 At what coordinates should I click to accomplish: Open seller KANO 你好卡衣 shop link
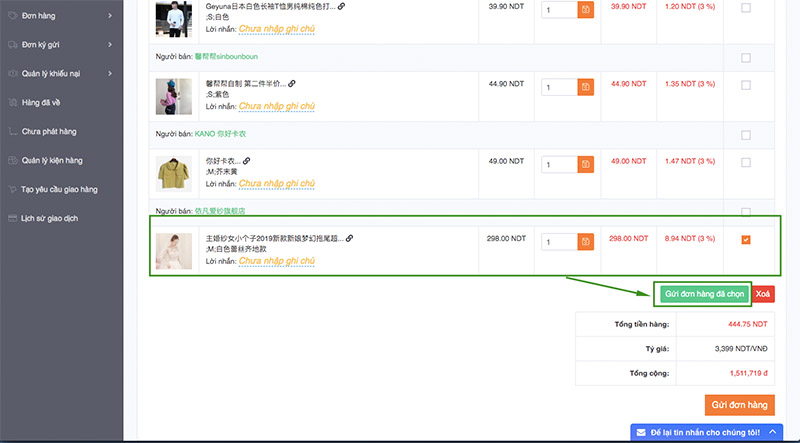click(x=220, y=134)
